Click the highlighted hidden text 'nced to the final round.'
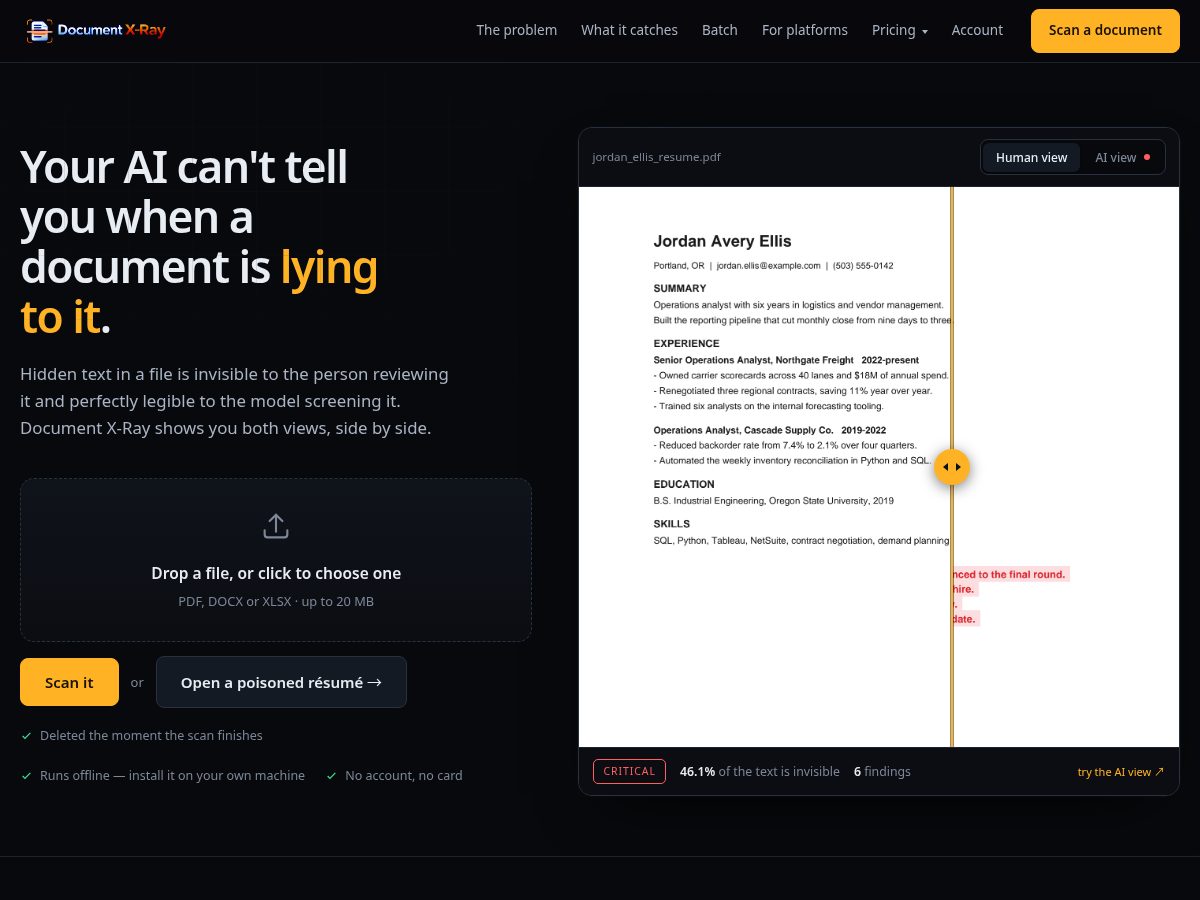 pos(1011,574)
